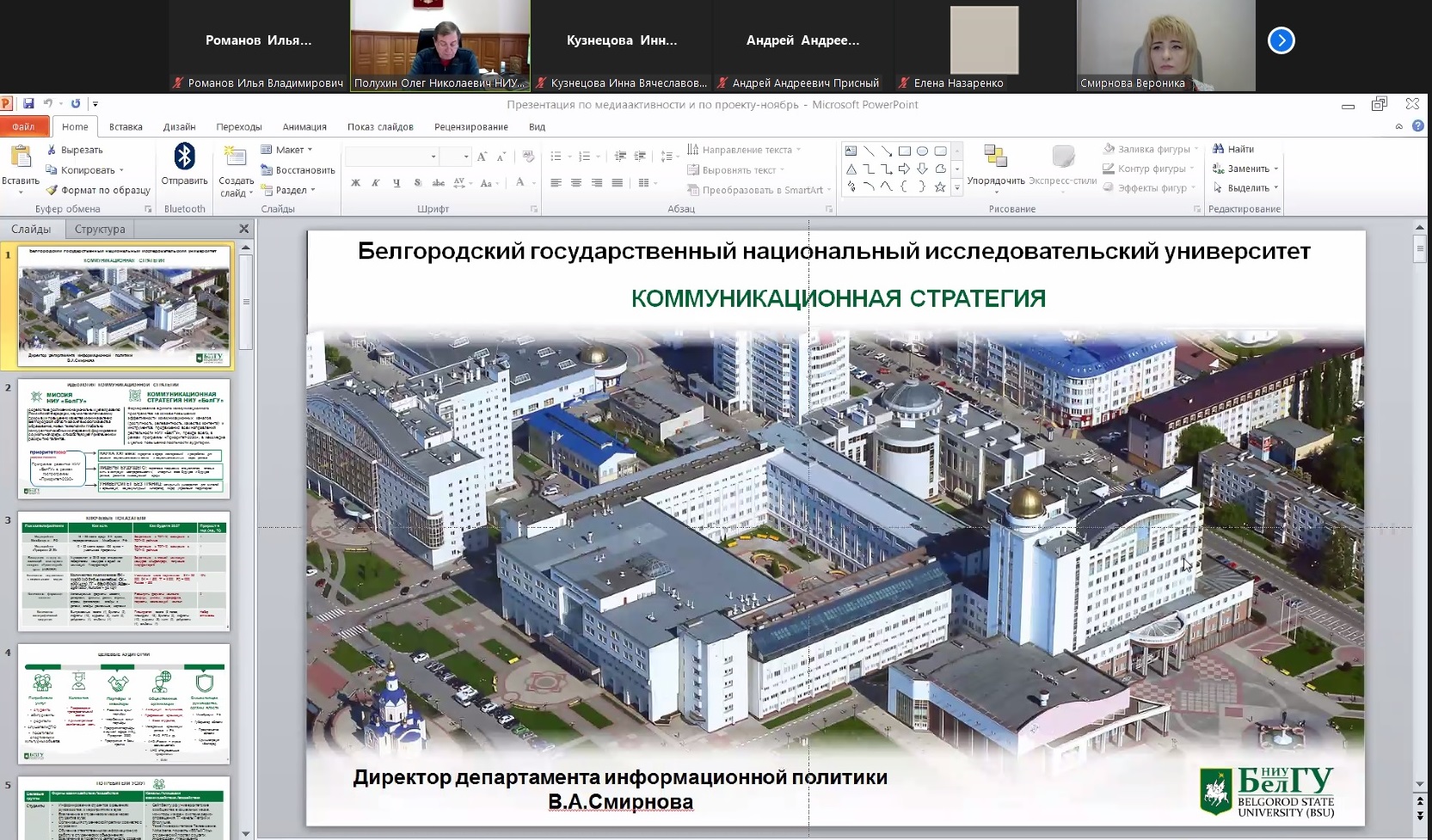
Task: Toggle underline Ч formatting
Action: (396, 182)
